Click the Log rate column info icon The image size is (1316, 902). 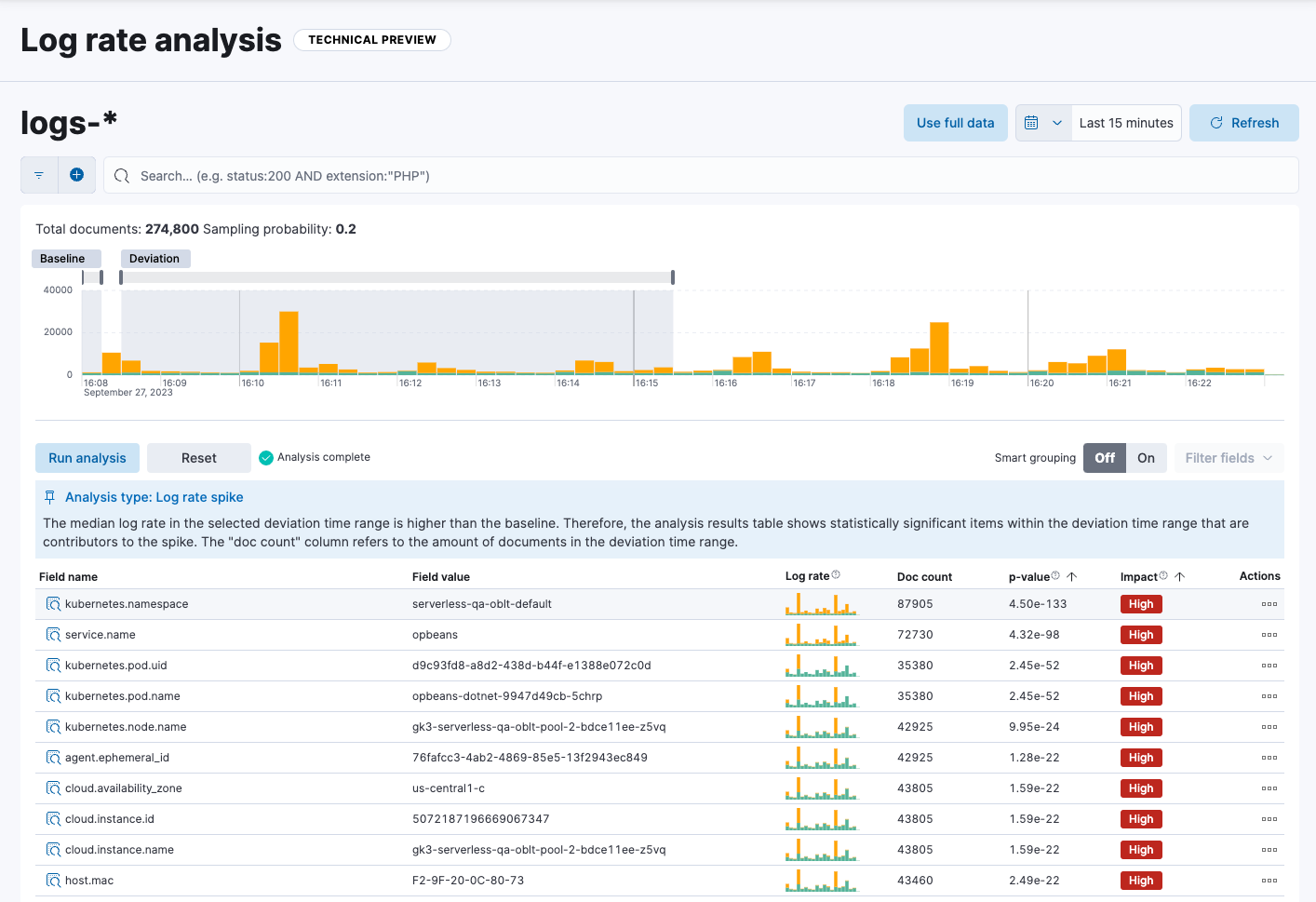tap(835, 572)
